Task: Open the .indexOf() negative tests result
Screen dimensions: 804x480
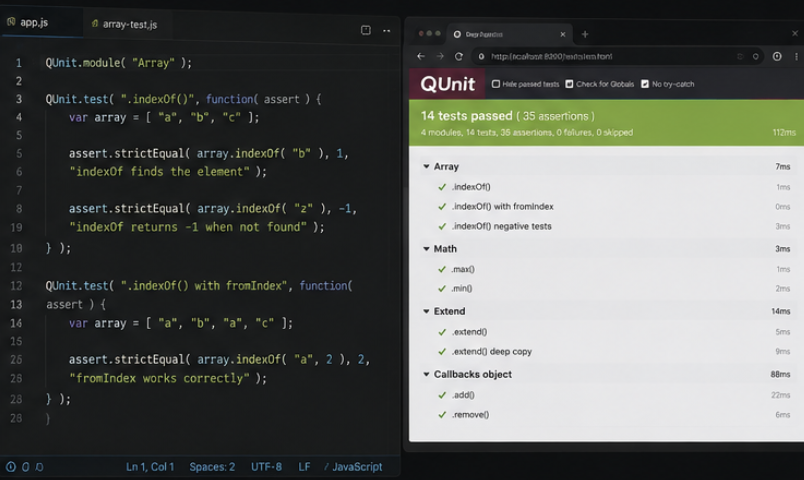Action: (x=501, y=226)
